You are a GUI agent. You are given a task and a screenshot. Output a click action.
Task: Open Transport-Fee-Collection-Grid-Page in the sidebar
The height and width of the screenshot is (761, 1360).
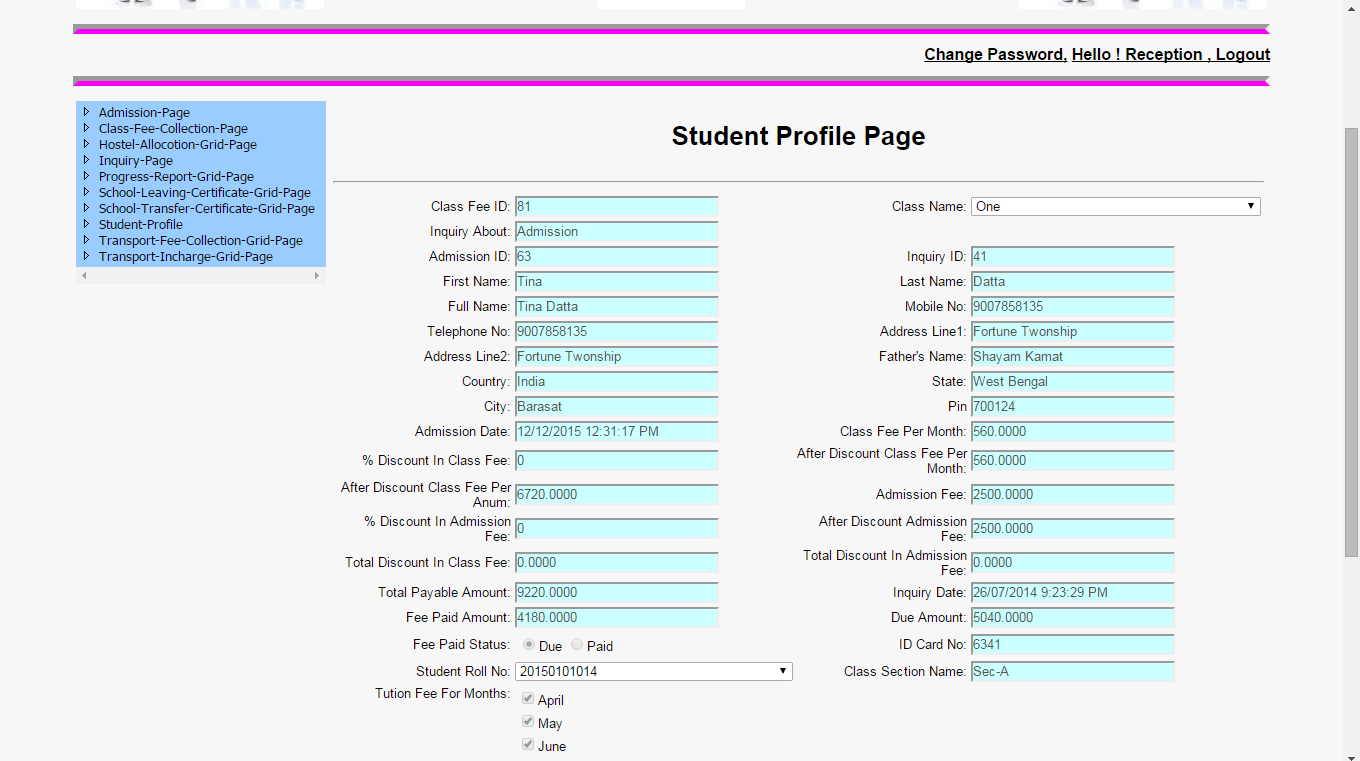[x=201, y=241]
